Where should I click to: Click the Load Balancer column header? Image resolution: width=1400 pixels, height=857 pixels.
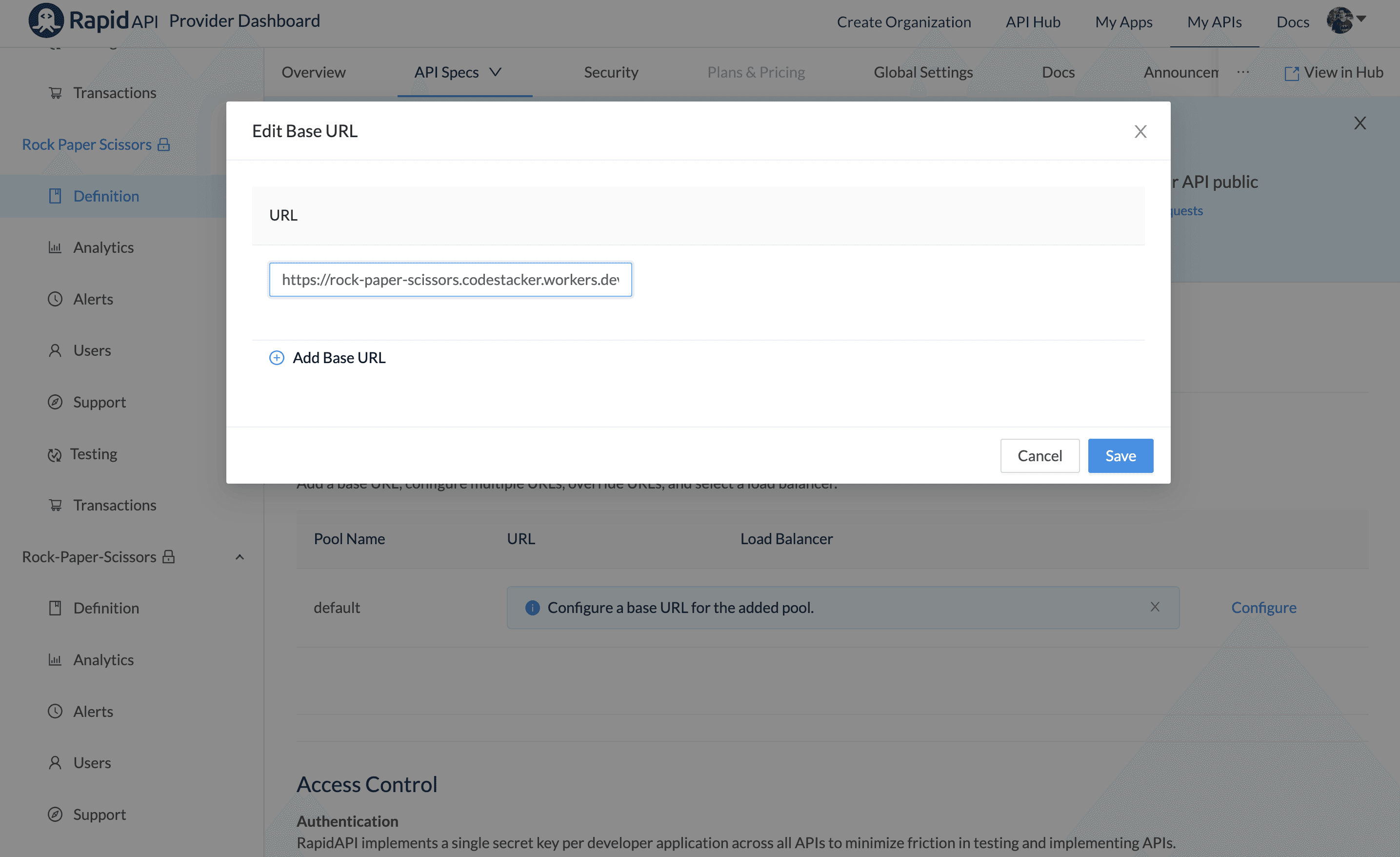(786, 539)
